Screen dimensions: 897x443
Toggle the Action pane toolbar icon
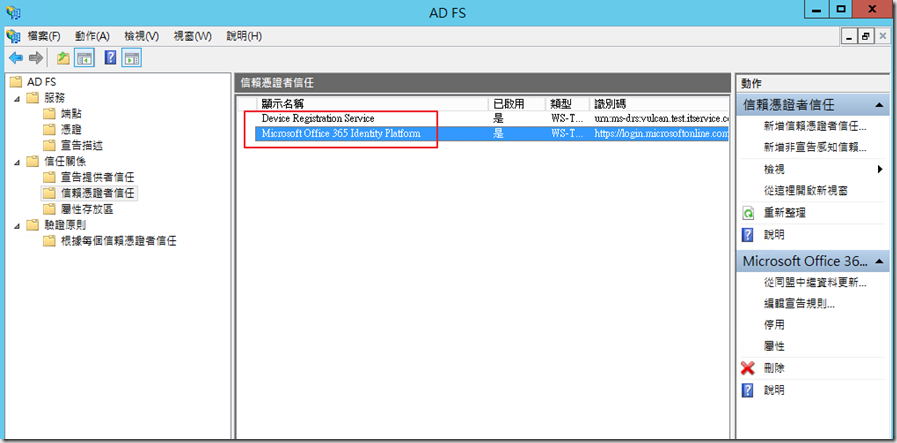(131, 58)
